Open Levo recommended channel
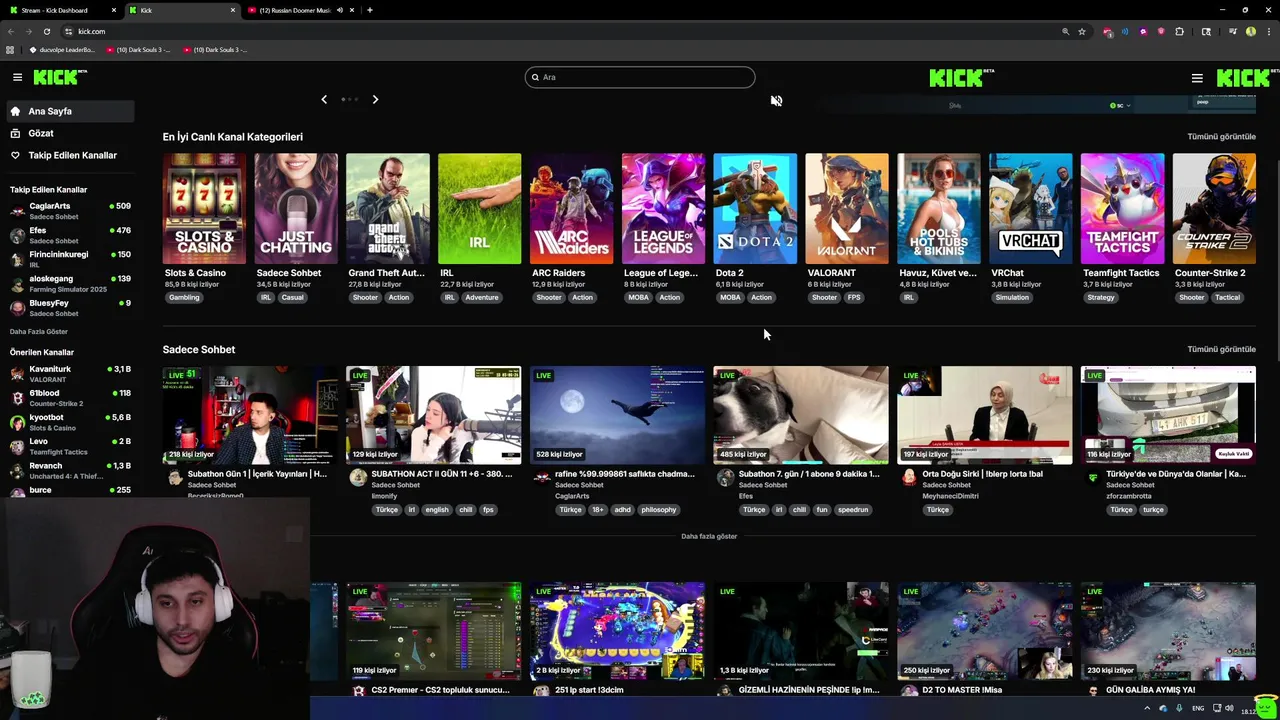 [x=70, y=446]
